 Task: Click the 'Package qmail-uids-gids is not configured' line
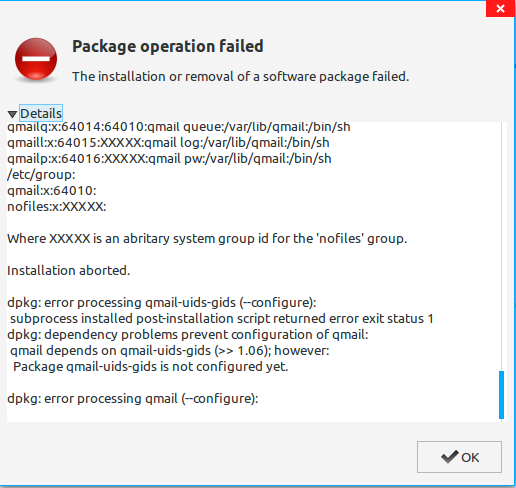tap(150, 367)
